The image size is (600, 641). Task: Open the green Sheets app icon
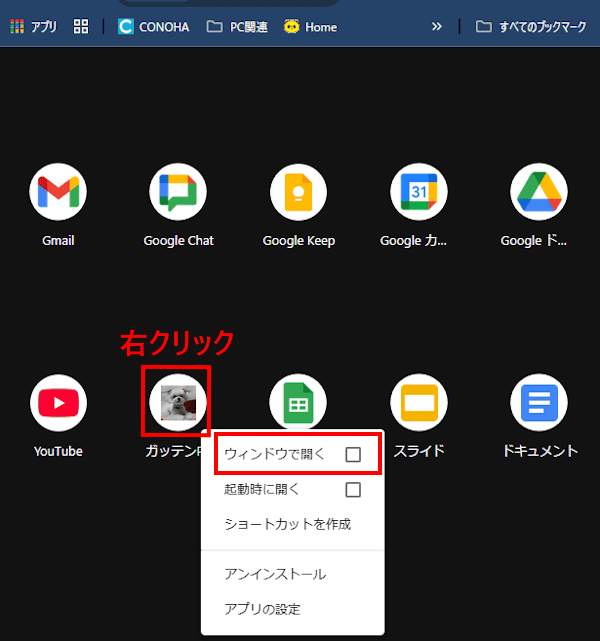point(298,402)
